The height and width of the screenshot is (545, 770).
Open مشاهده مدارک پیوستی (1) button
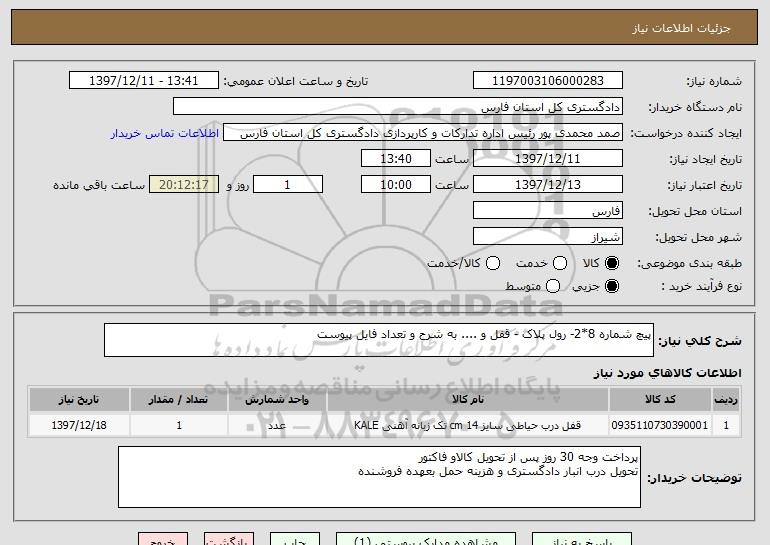[x=426, y=539]
